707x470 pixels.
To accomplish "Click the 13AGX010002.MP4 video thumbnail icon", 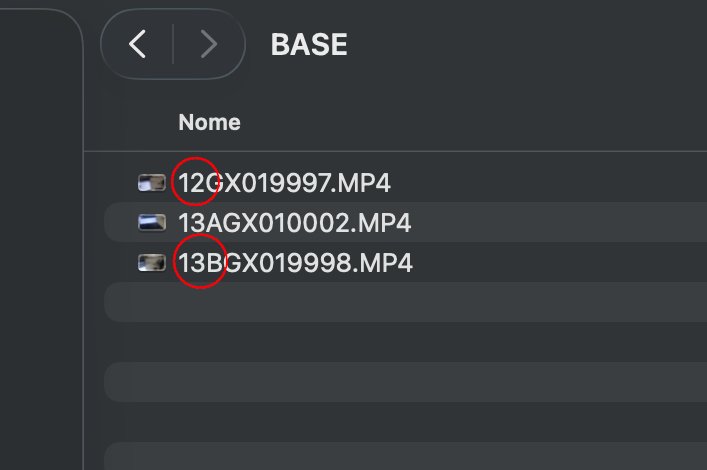I will (152, 223).
